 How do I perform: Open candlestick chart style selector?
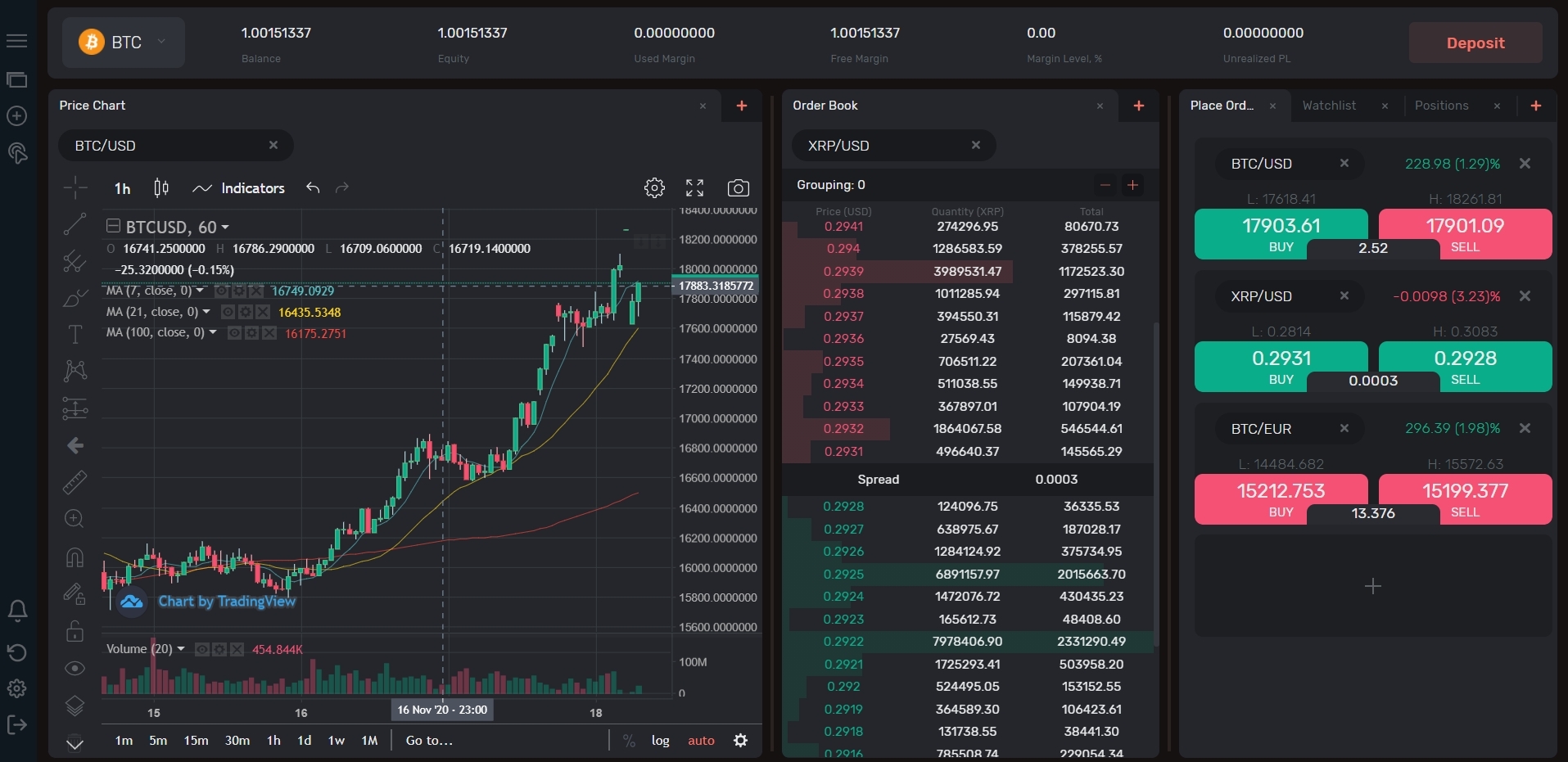point(161,188)
